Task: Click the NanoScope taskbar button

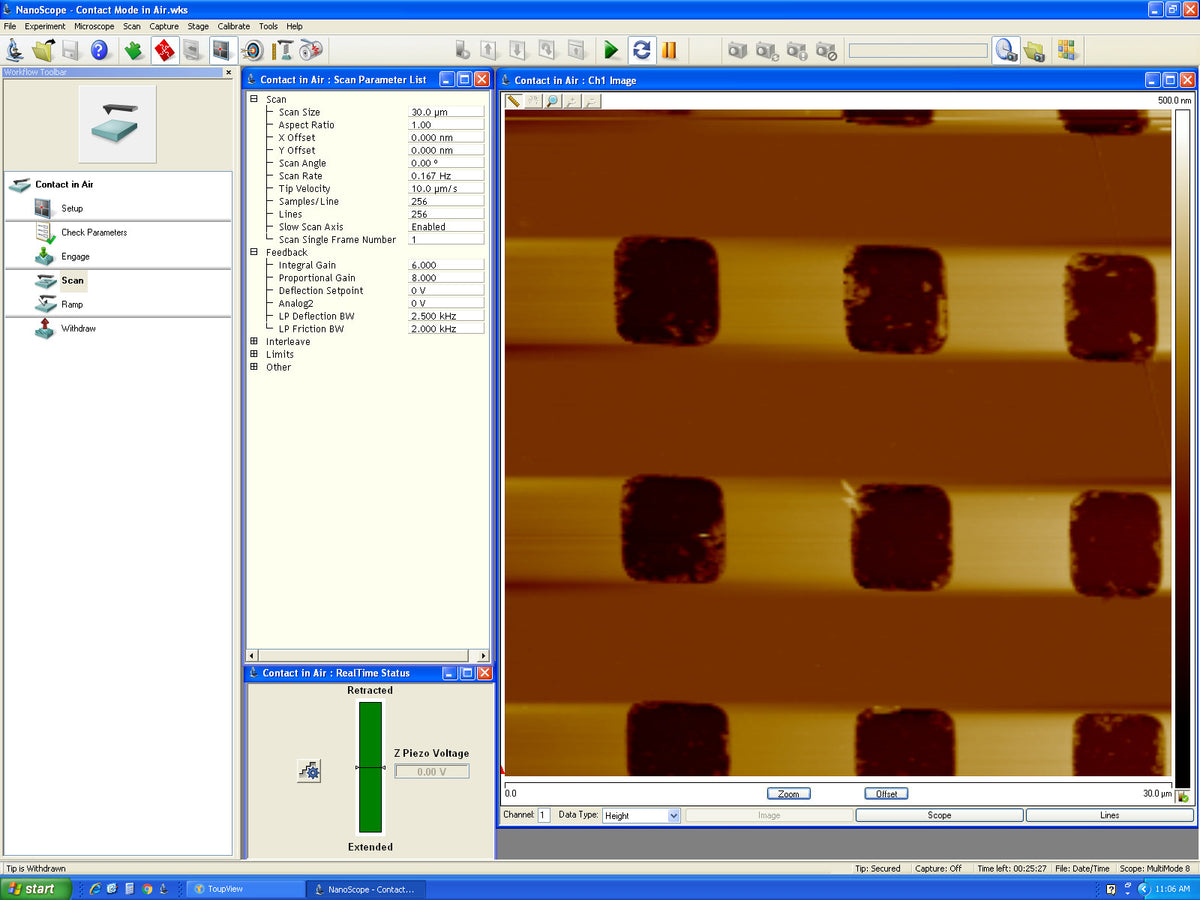Action: [x=366, y=888]
